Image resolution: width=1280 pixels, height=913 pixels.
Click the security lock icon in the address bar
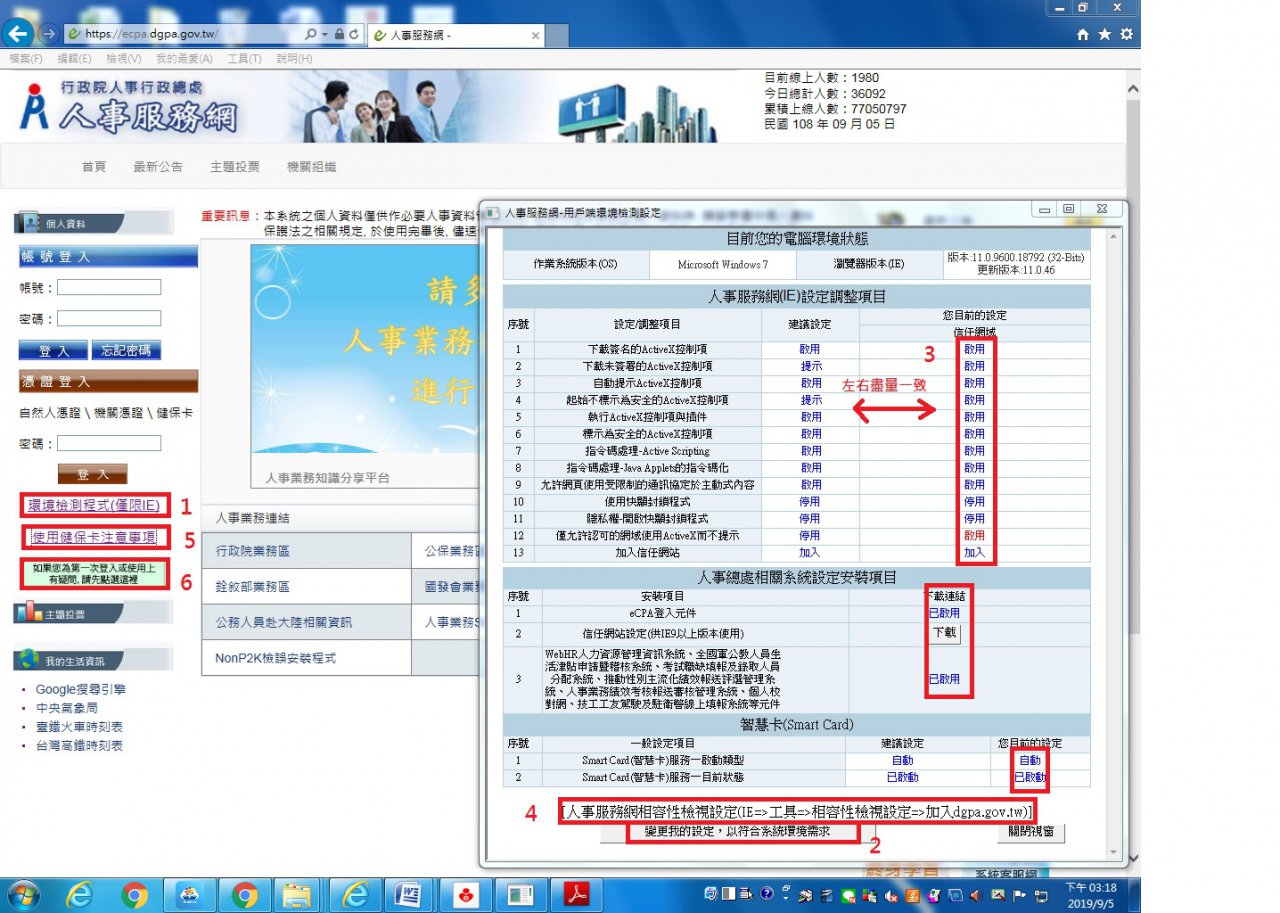point(340,34)
